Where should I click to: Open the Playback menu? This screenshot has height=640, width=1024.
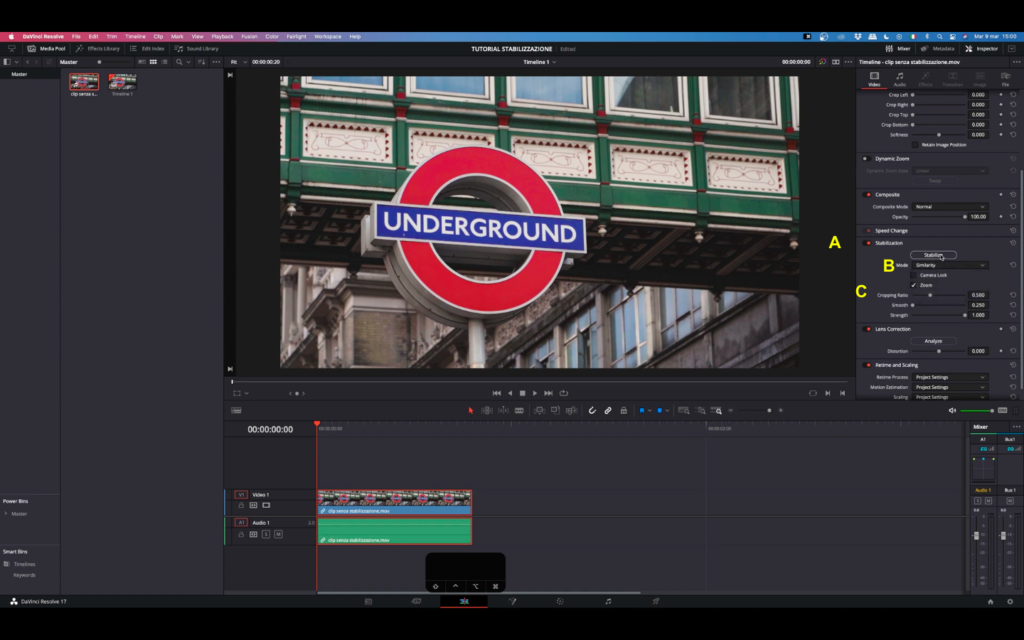pos(222,37)
